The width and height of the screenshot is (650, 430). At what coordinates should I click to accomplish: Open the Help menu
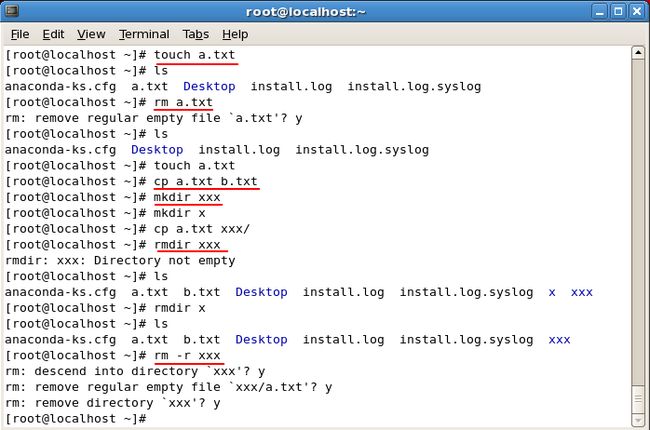coord(235,34)
